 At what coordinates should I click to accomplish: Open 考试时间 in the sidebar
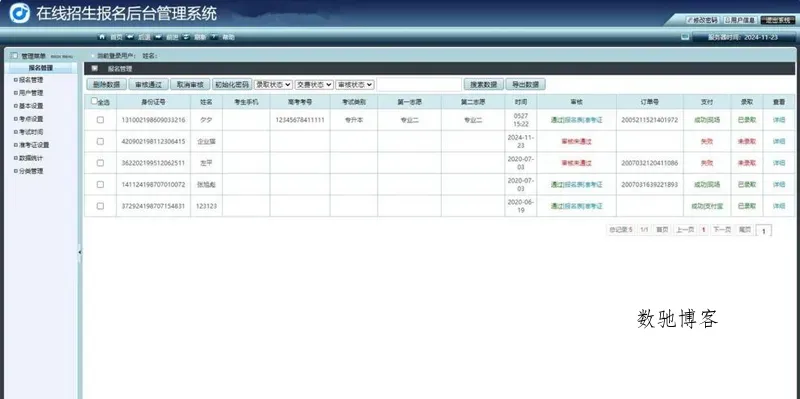click(x=31, y=132)
